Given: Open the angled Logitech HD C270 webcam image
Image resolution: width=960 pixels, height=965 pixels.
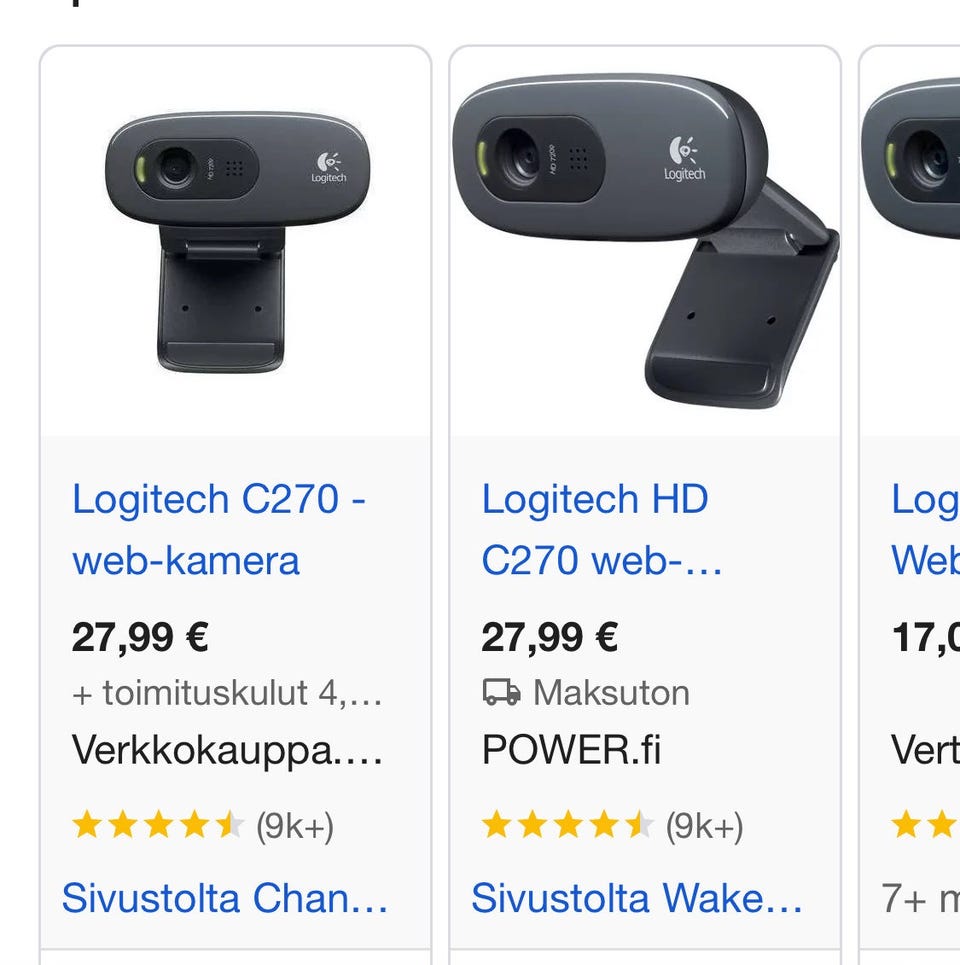Looking at the screenshot, I should (x=645, y=240).
